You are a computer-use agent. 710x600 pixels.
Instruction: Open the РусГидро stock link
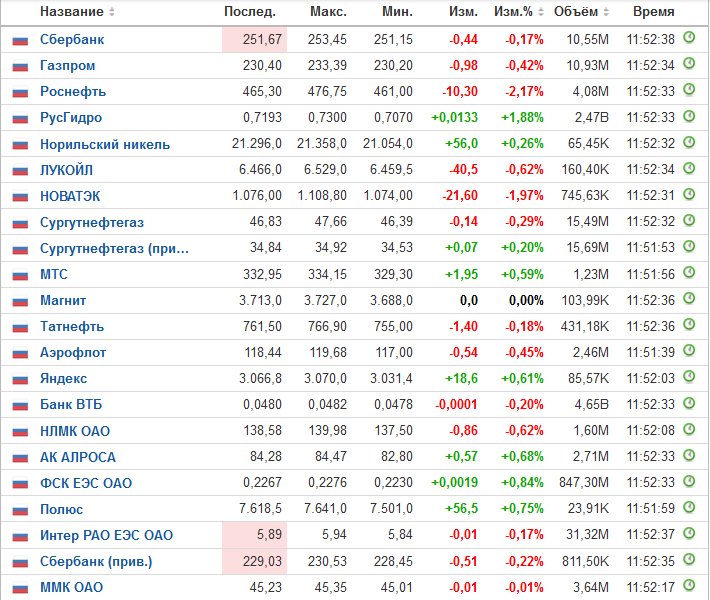[x=71, y=118]
